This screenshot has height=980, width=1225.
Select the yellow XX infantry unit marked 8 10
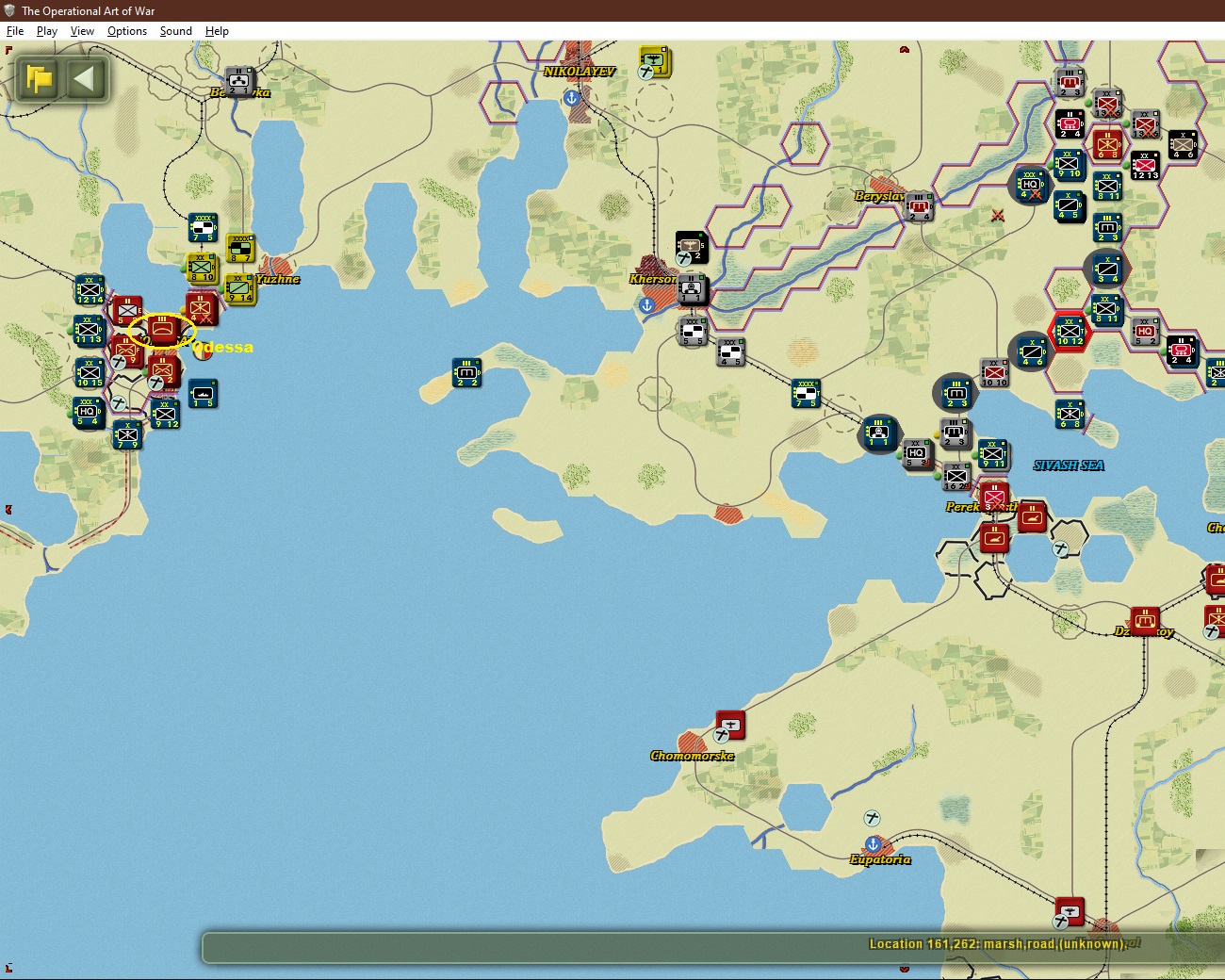click(x=202, y=269)
